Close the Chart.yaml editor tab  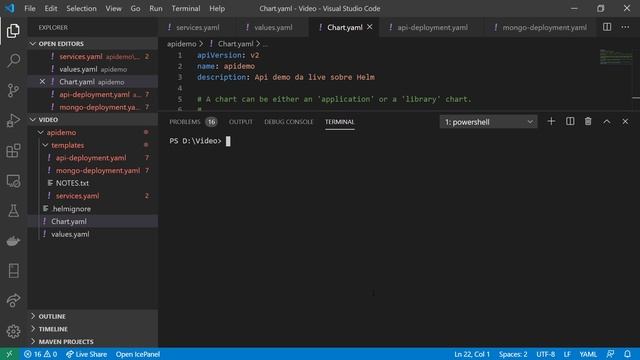coord(369,27)
